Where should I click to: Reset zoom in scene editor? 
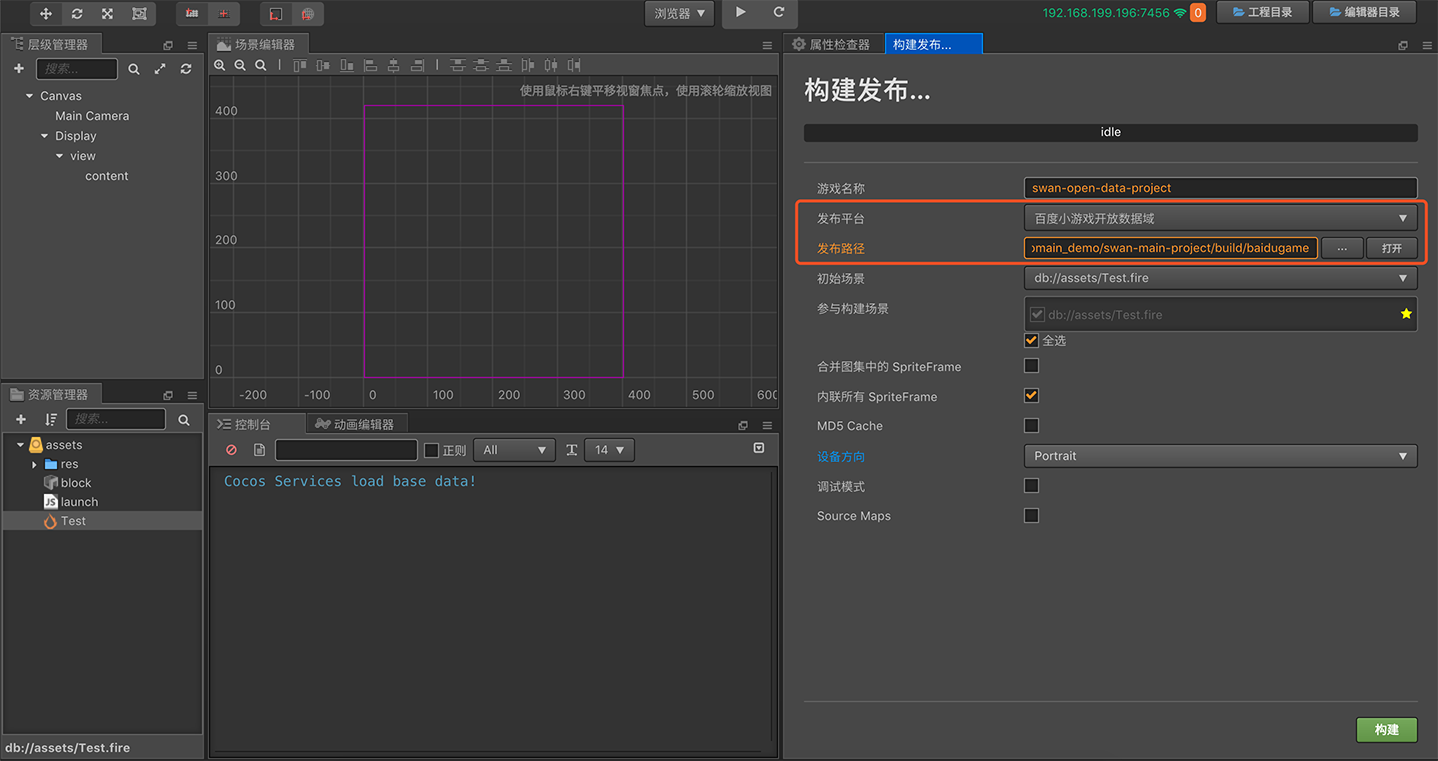pyautogui.click(x=261, y=65)
